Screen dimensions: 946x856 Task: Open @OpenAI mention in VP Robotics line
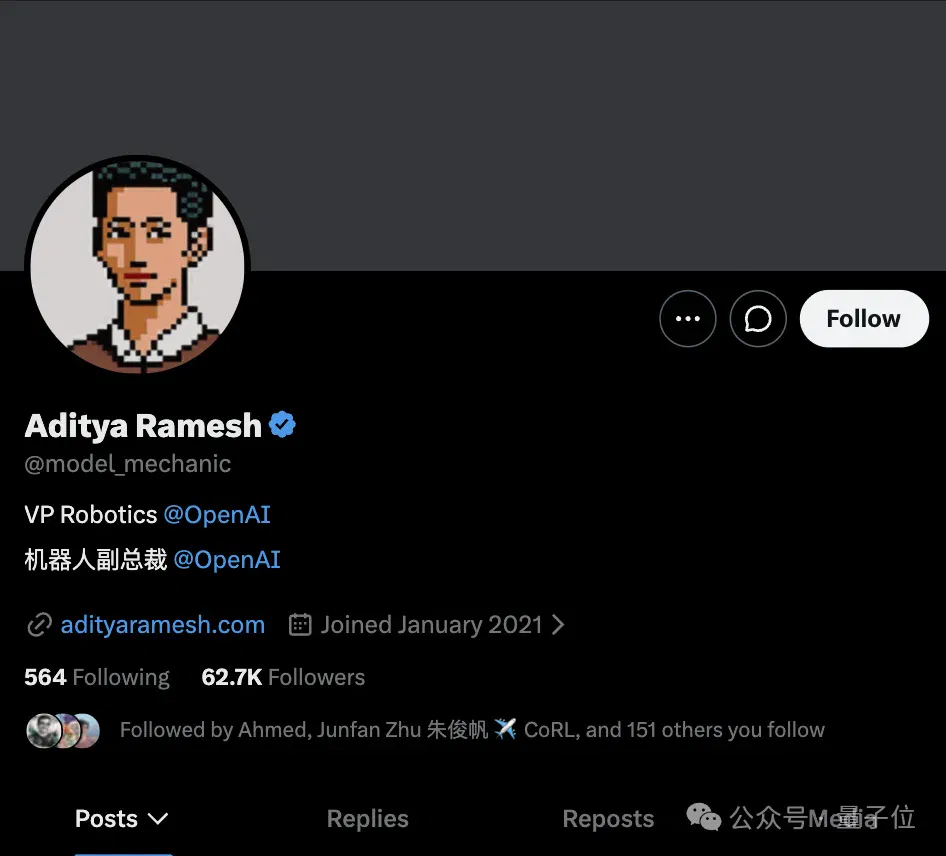pyautogui.click(x=217, y=515)
